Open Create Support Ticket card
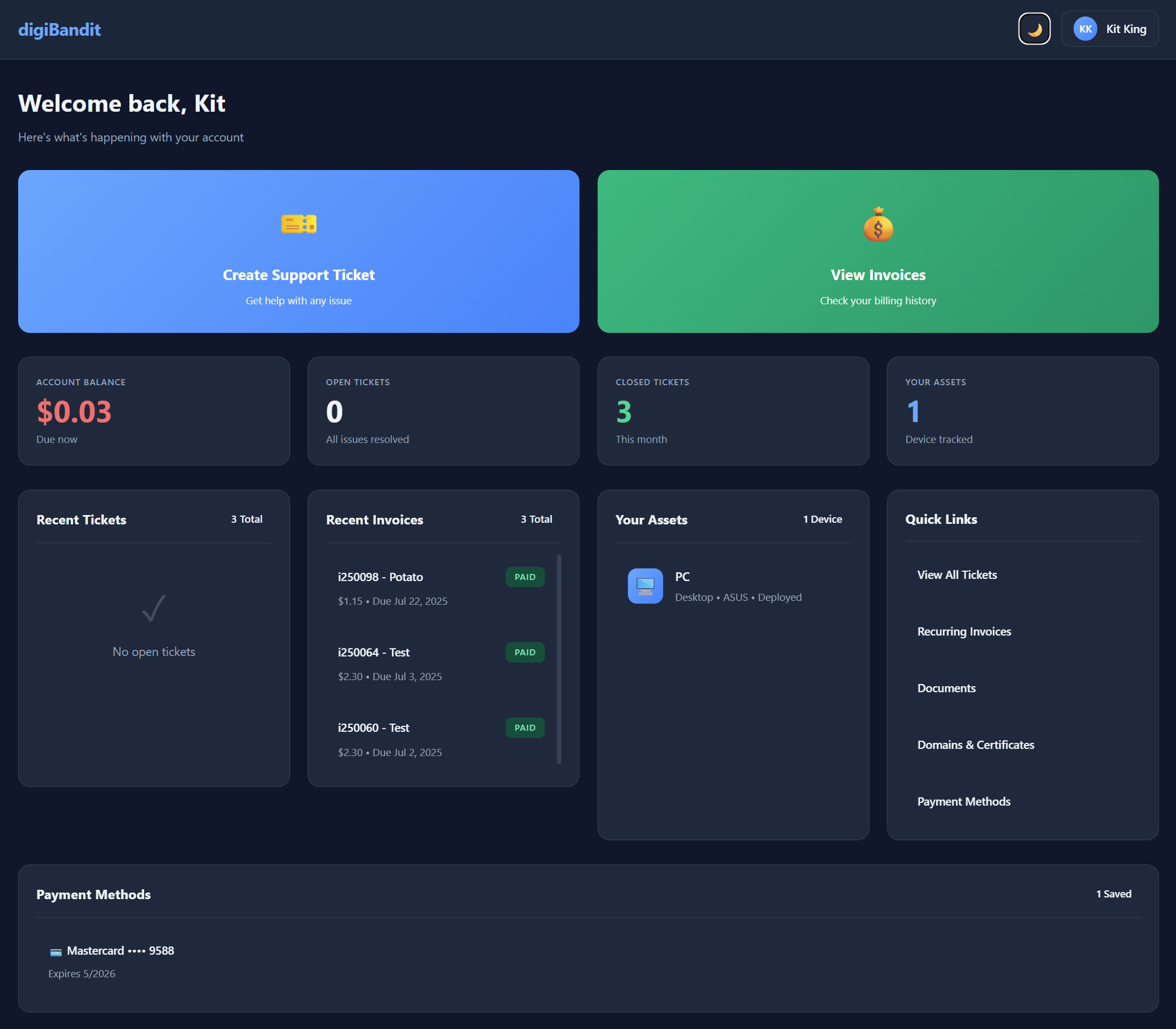The image size is (1176, 1029). click(x=299, y=275)
